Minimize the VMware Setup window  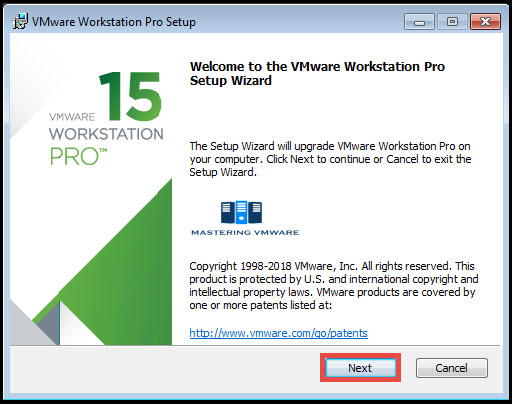419,22
